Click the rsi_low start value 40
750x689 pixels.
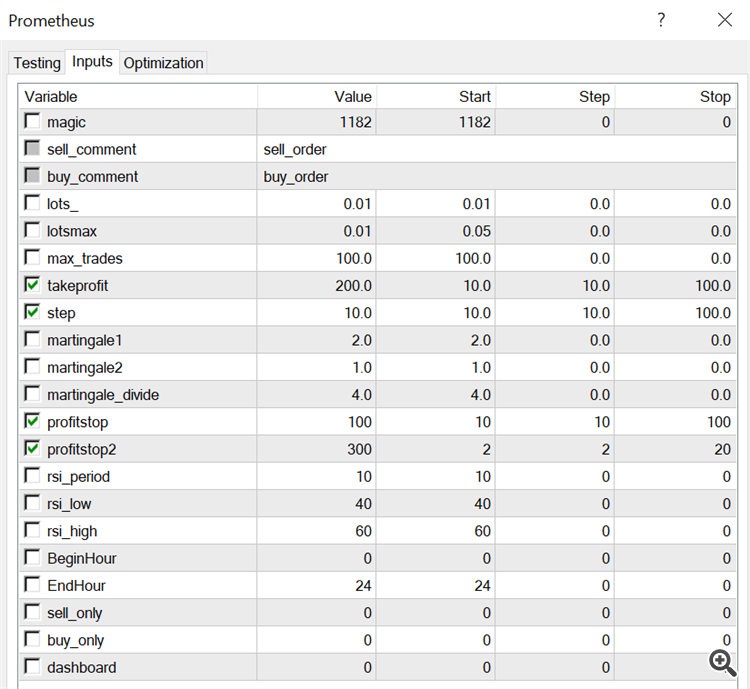(482, 504)
